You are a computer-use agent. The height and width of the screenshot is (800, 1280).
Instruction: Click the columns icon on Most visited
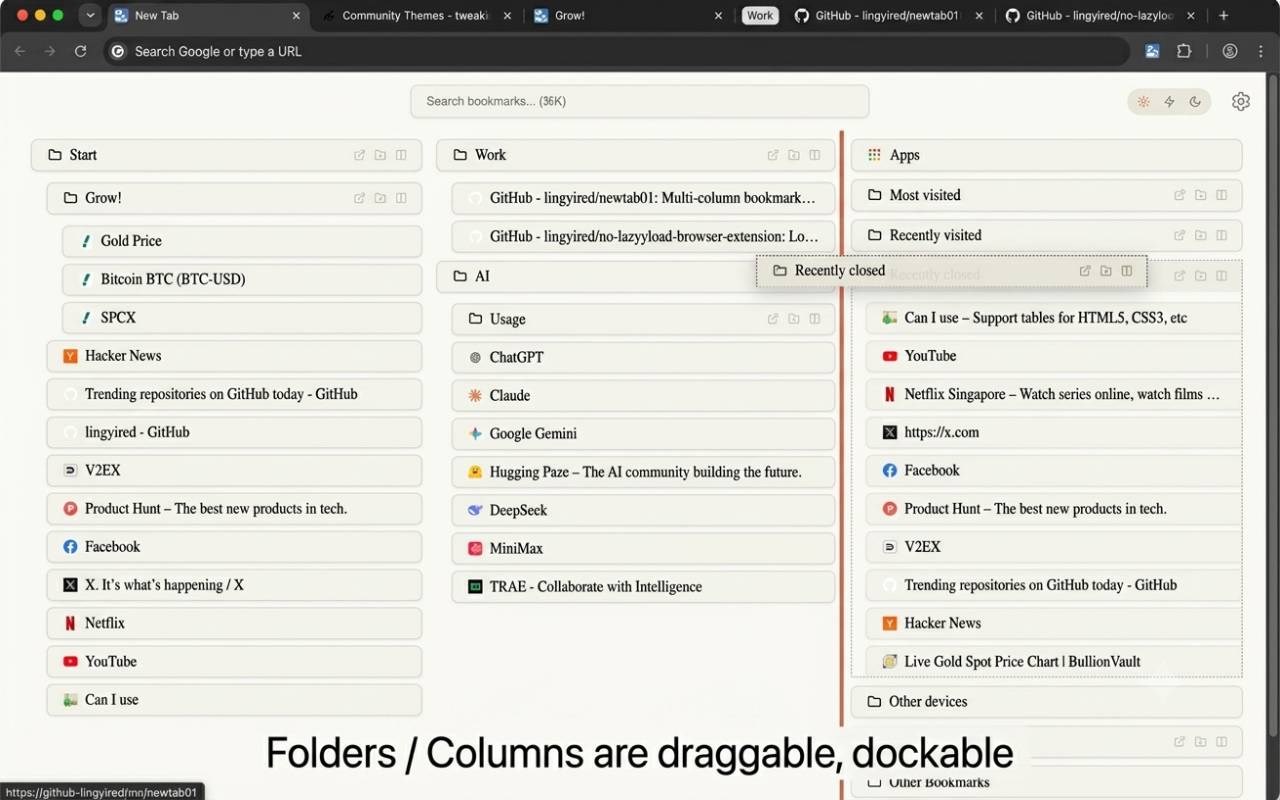pos(1222,195)
